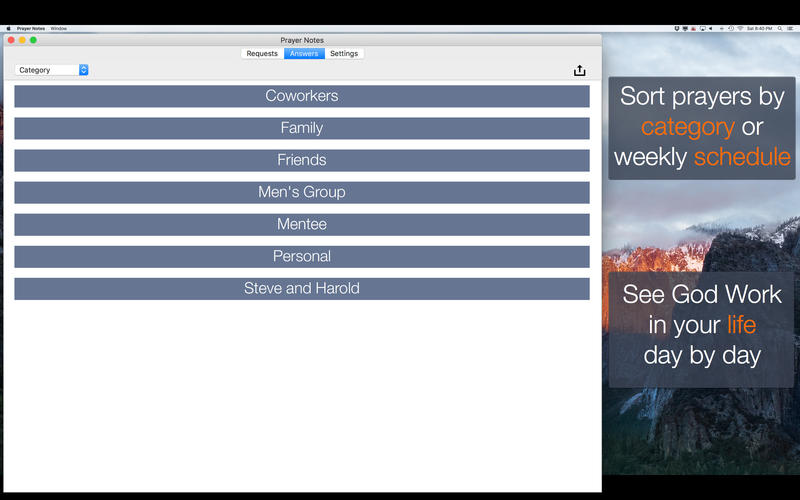This screenshot has height=500, width=800.
Task: Click the Time Machine menu bar icon
Action: (x=731, y=28)
